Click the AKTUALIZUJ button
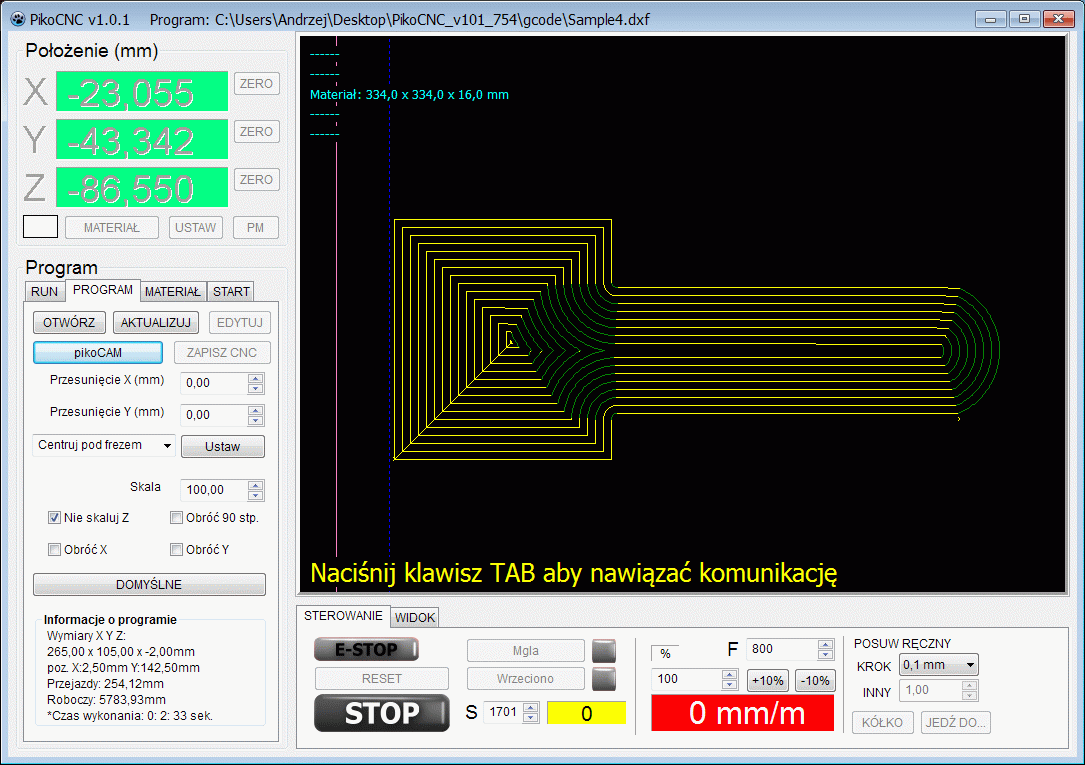The width and height of the screenshot is (1085, 765). (x=156, y=322)
